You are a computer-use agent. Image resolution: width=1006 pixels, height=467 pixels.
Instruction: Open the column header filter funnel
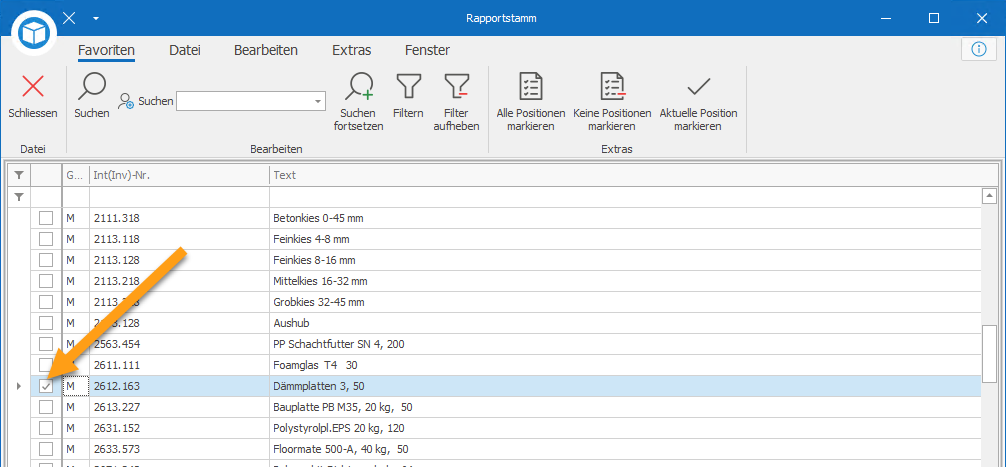[x=19, y=174]
